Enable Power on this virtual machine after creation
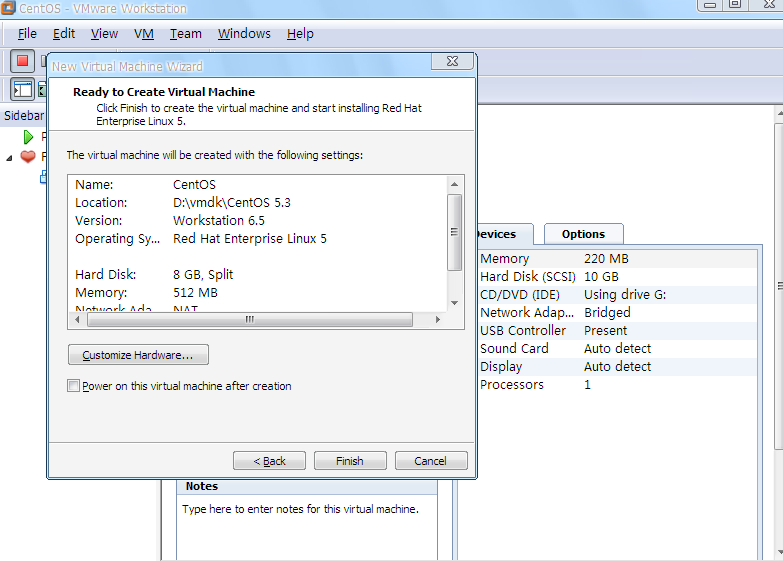The height and width of the screenshot is (561, 783). (x=73, y=386)
